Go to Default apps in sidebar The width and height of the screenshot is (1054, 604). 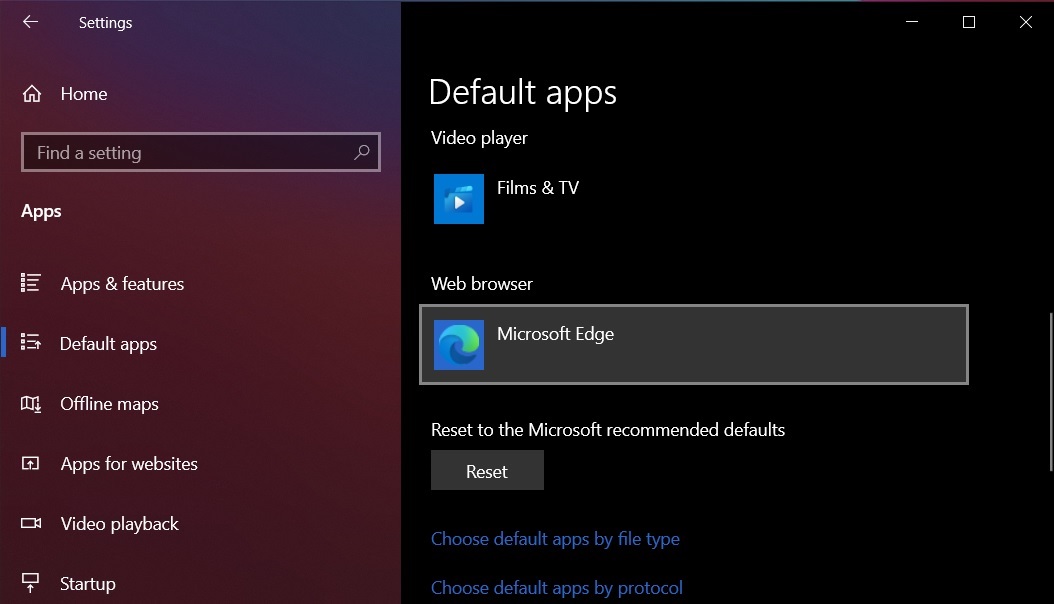pos(108,344)
